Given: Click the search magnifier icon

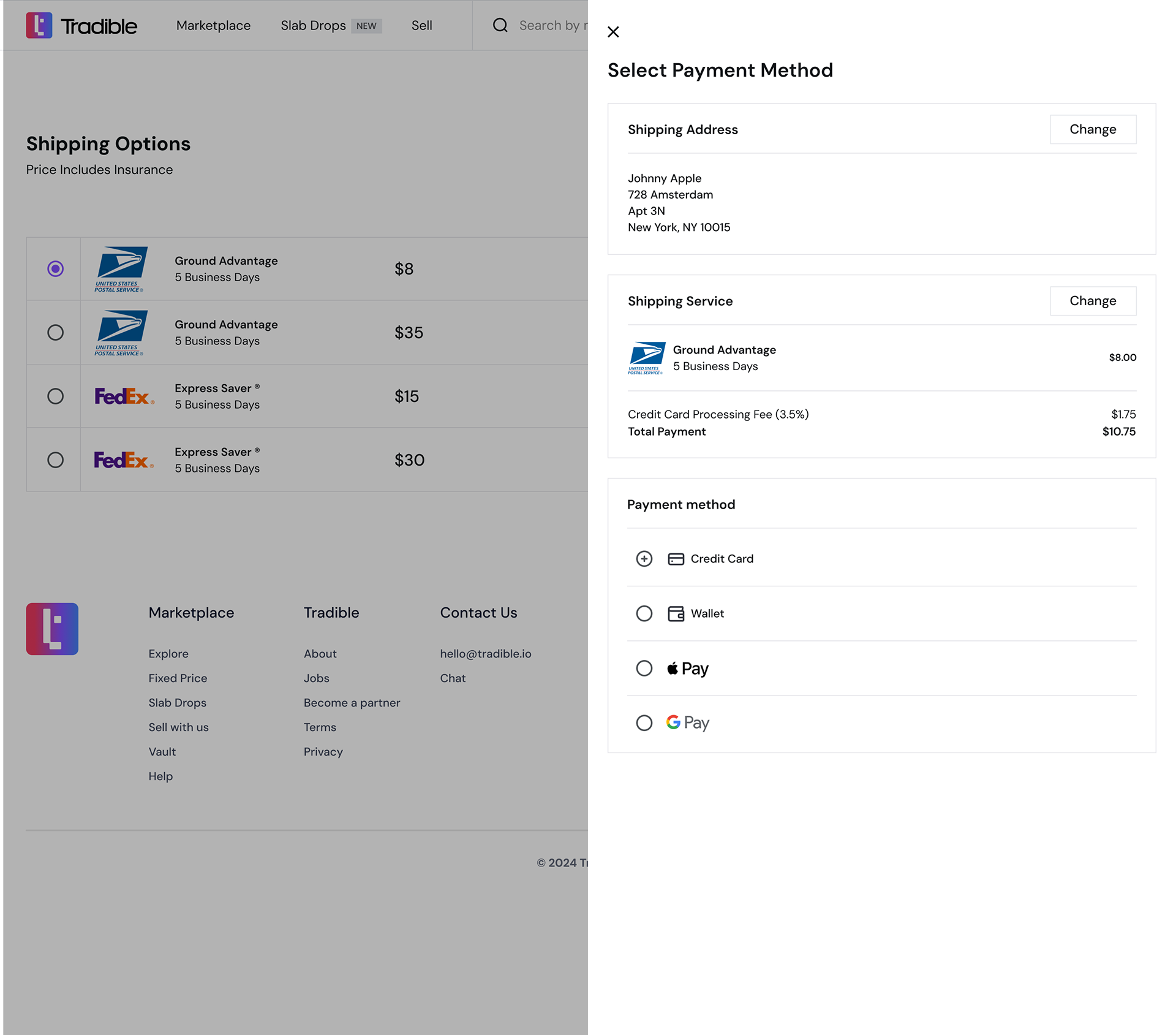Looking at the screenshot, I should point(500,25).
